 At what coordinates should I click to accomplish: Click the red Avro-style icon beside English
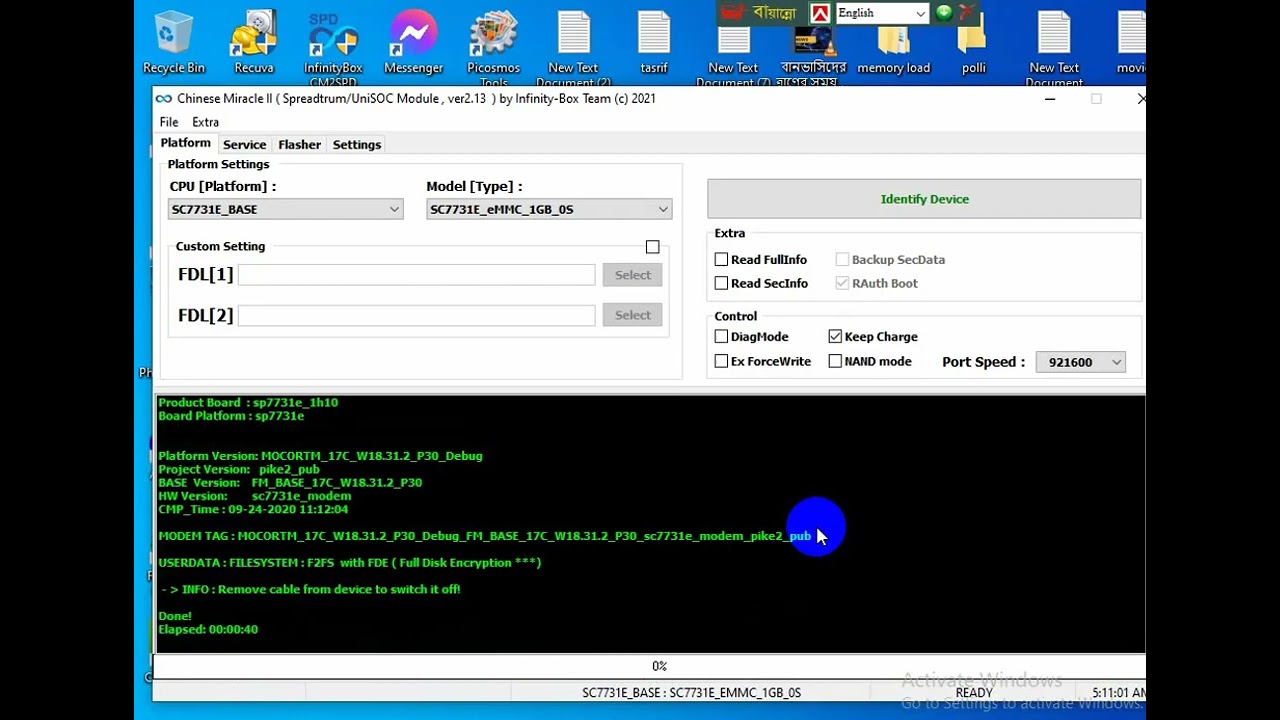point(820,13)
